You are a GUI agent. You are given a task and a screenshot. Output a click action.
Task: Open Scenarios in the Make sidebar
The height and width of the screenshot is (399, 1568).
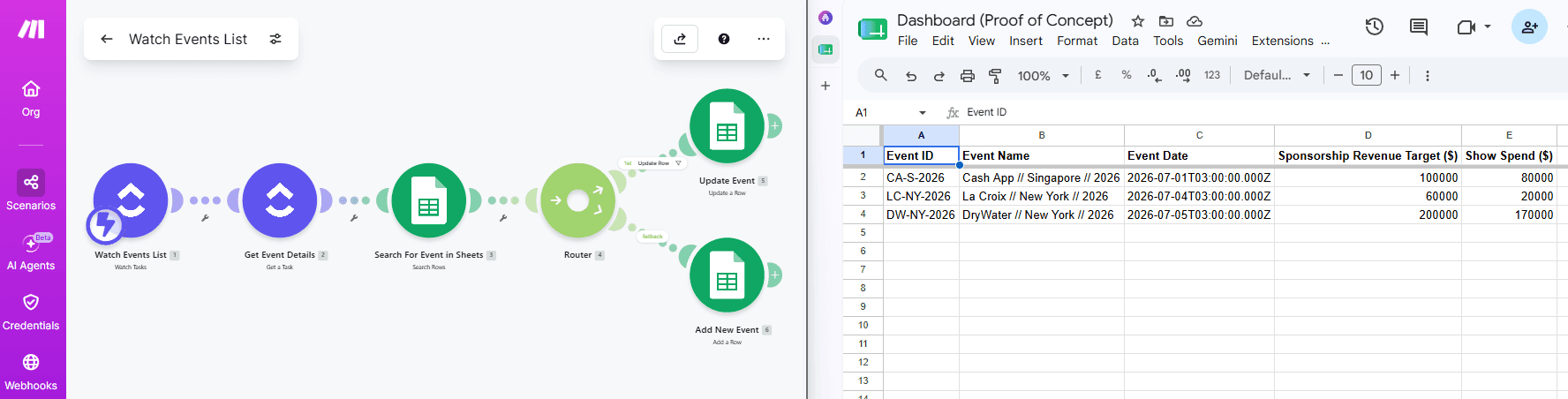[31, 191]
